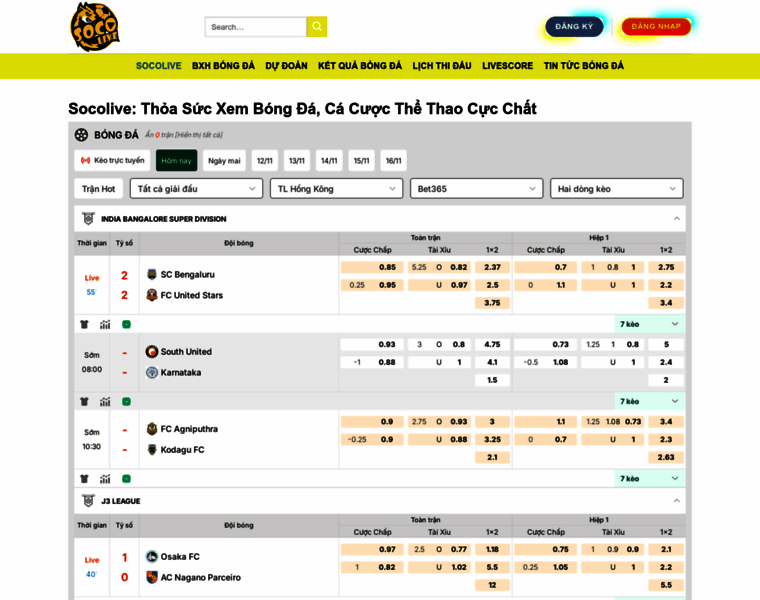
Task: Click the Đăng Ký register button
Action: pyautogui.click(x=574, y=27)
